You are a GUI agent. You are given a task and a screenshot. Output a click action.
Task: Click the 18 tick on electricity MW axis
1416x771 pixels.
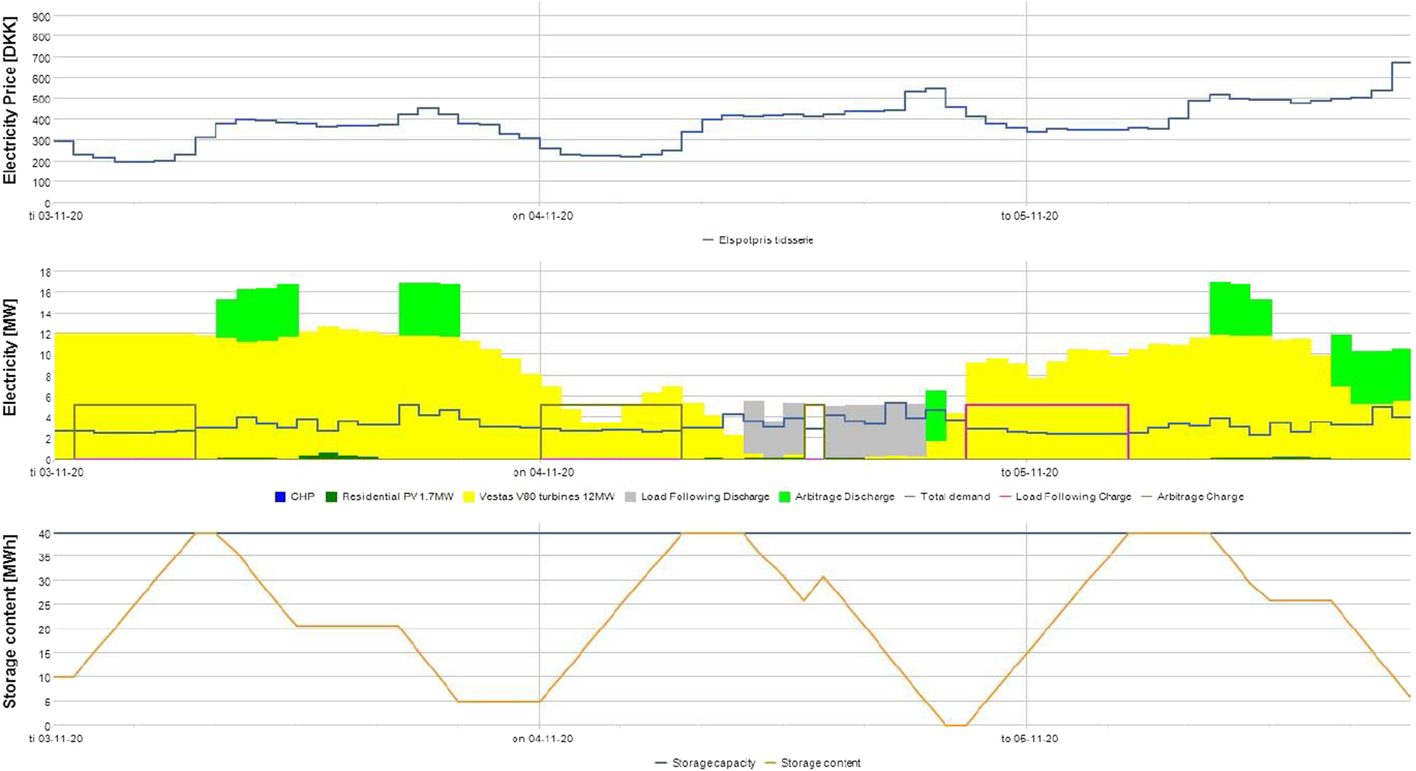pyautogui.click(x=45, y=271)
